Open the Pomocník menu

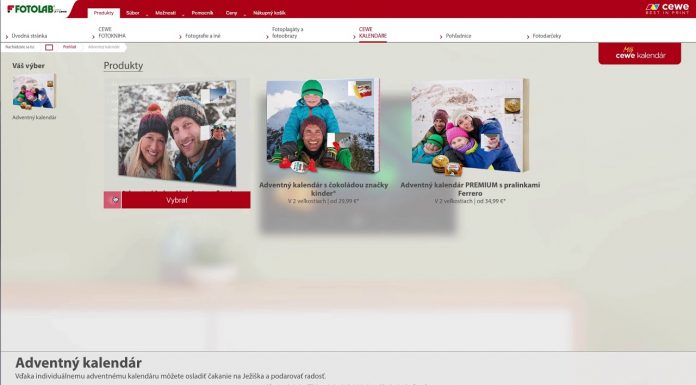tap(202, 13)
